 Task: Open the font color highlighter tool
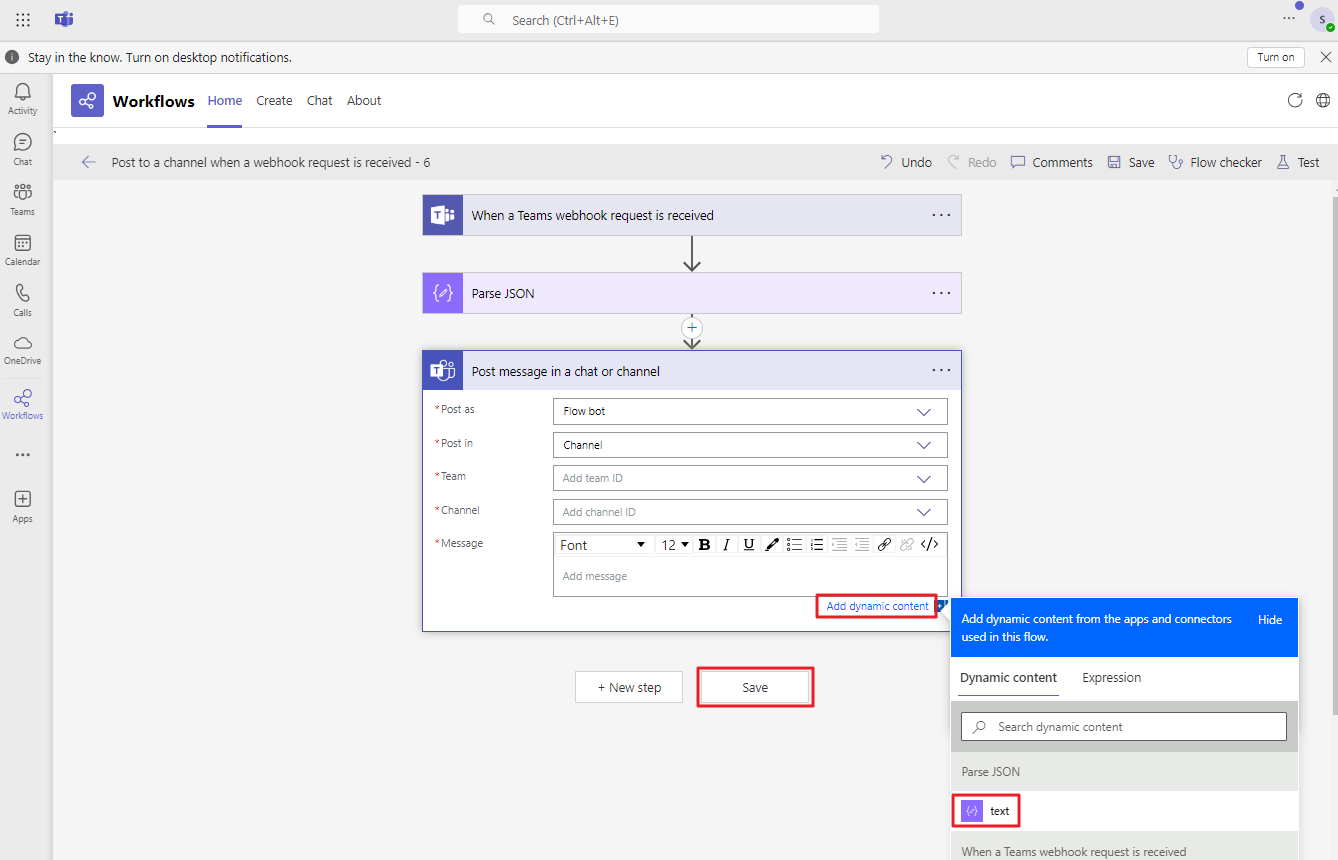(x=771, y=545)
